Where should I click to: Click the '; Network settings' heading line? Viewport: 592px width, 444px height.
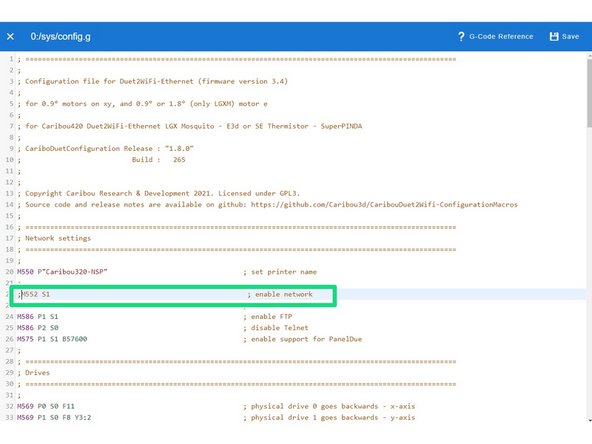(x=54, y=238)
